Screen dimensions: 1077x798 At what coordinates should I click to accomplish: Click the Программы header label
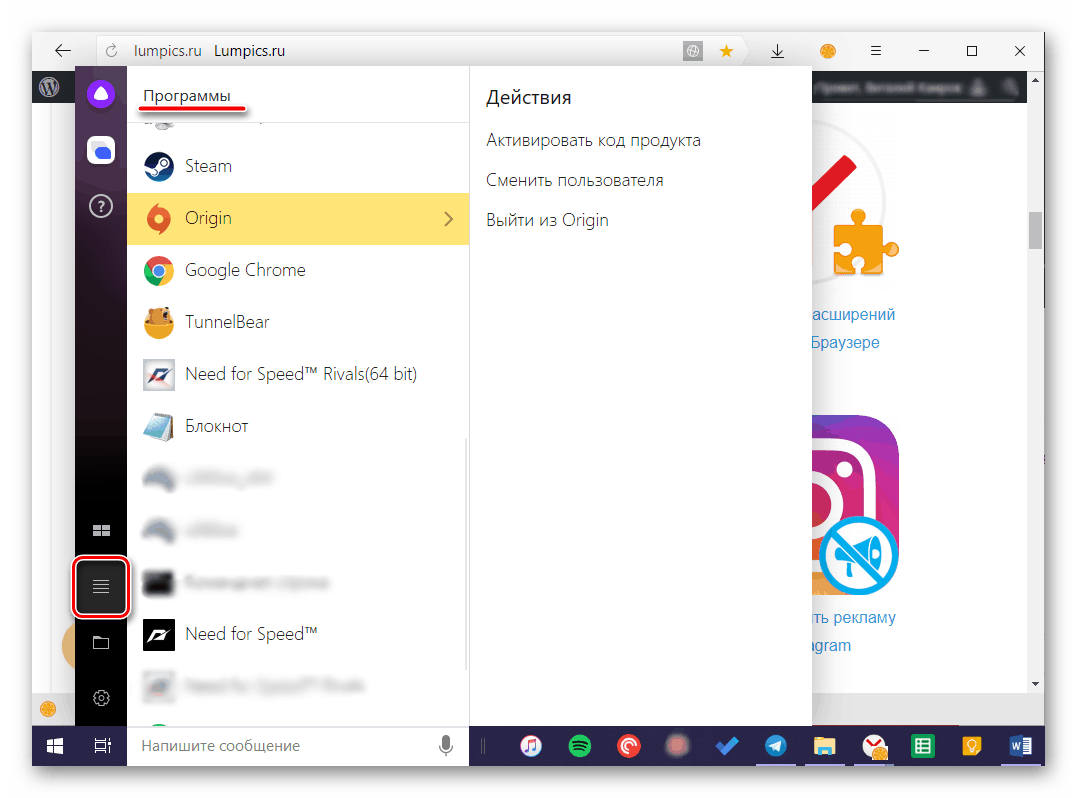187,95
